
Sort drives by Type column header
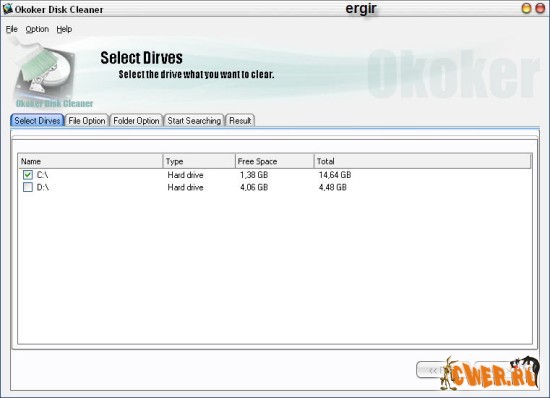click(x=199, y=161)
